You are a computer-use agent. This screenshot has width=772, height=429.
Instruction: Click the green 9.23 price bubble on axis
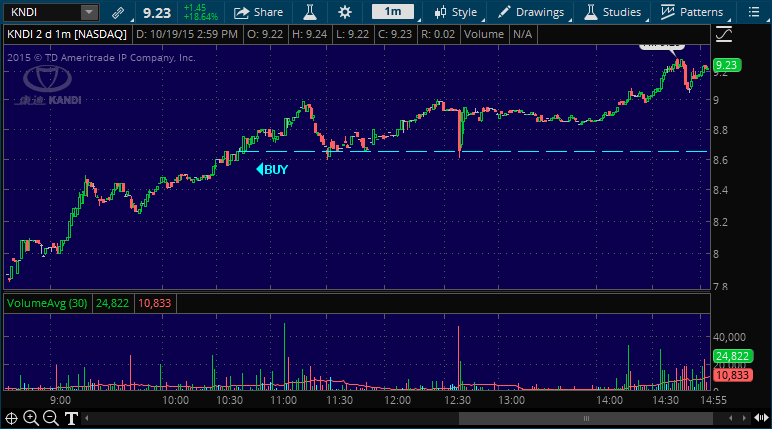tap(727, 65)
